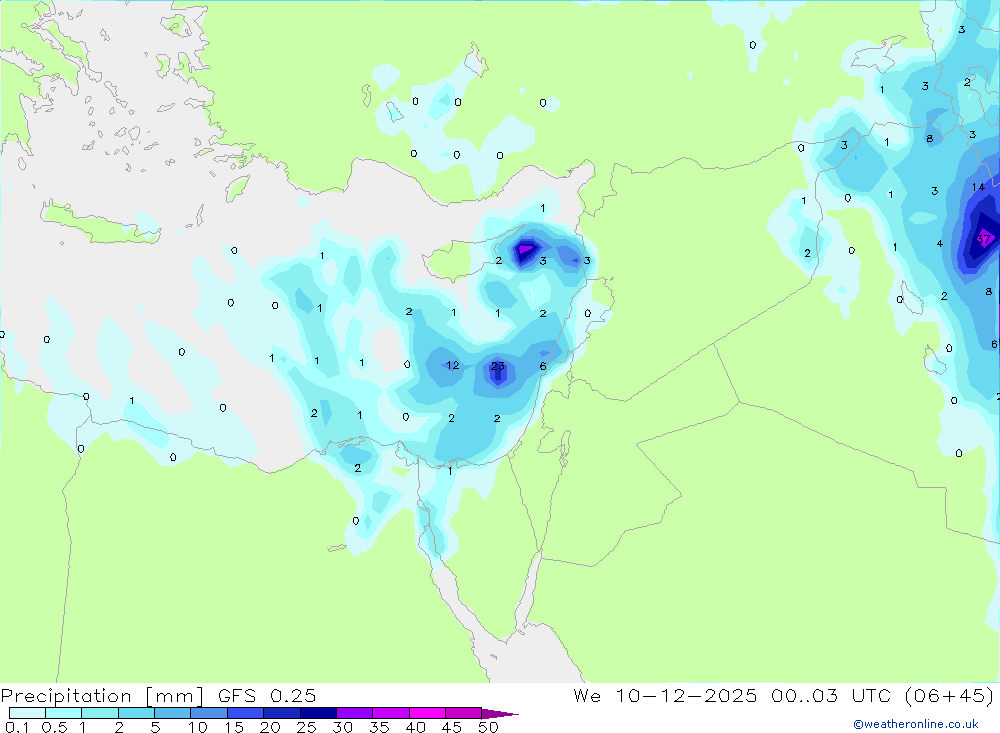Click legend swatch between 5 and 10
The width and height of the screenshot is (1000, 733).
[173, 713]
